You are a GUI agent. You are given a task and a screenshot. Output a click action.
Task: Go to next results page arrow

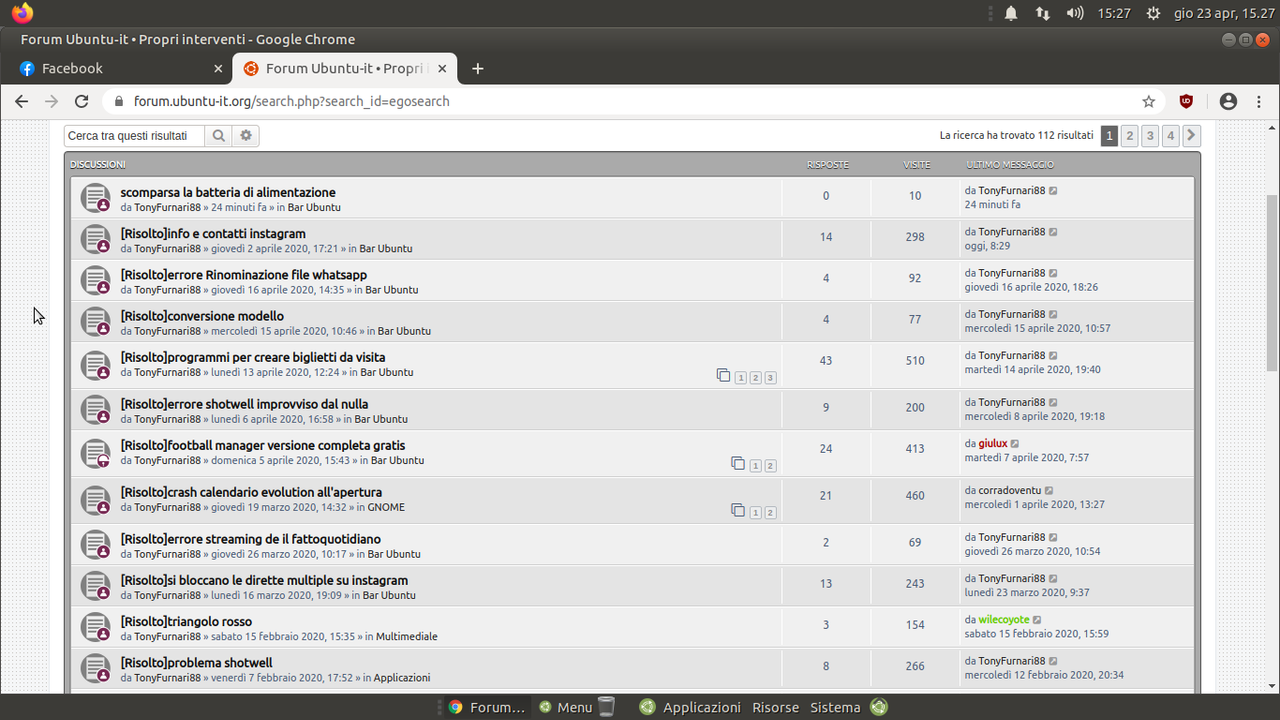1192,136
